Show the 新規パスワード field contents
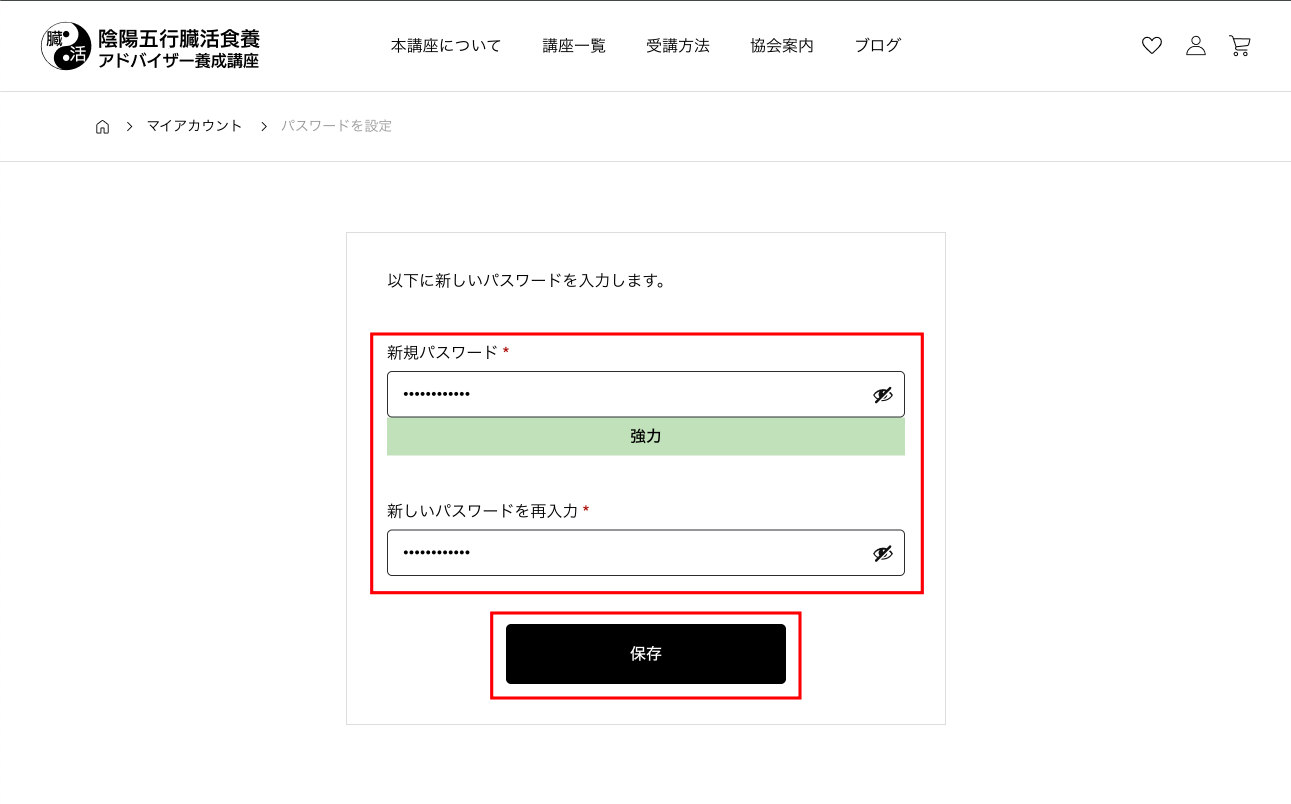1291x804 pixels. (882, 395)
